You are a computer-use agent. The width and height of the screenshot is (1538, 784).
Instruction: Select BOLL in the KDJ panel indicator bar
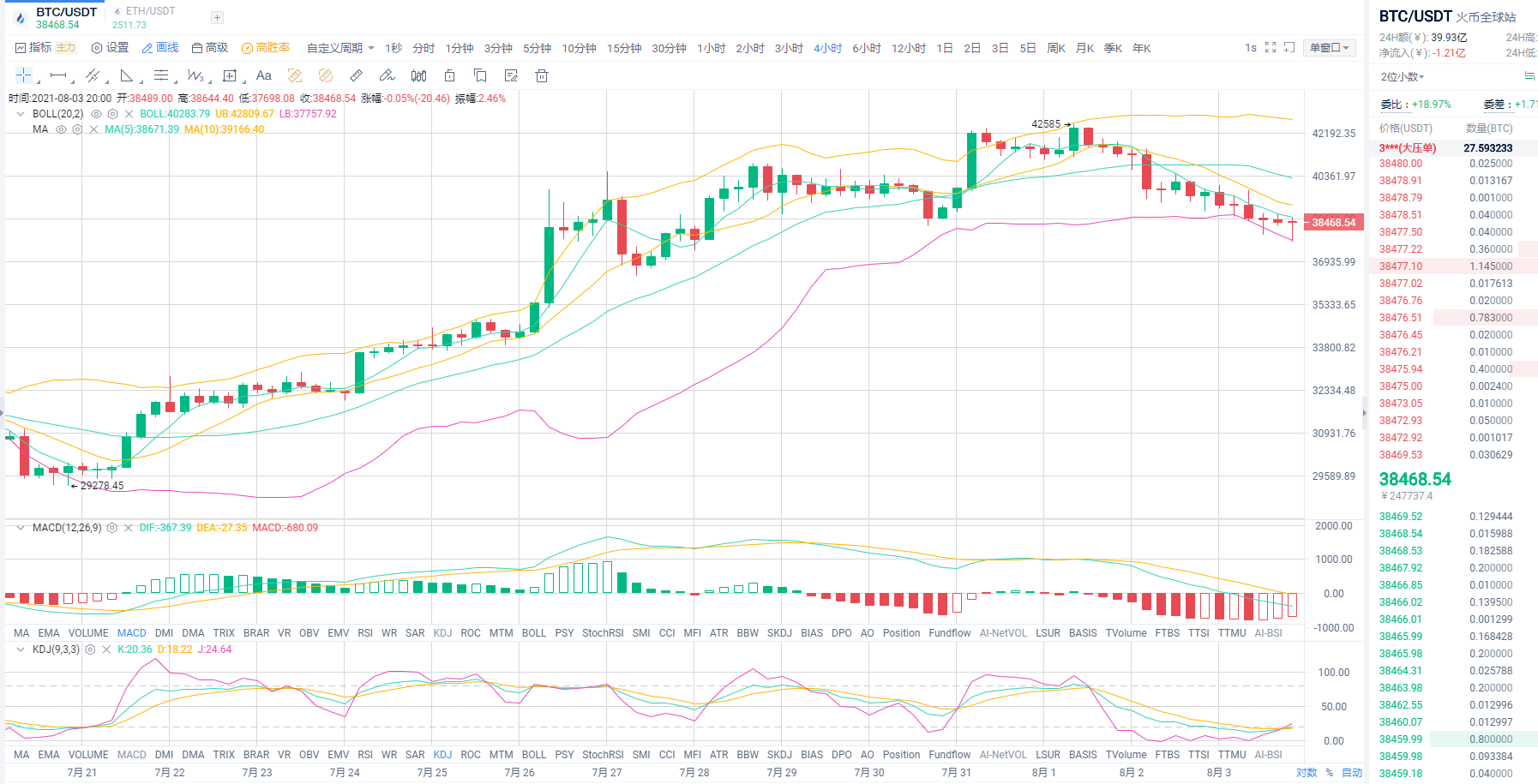coord(534,755)
